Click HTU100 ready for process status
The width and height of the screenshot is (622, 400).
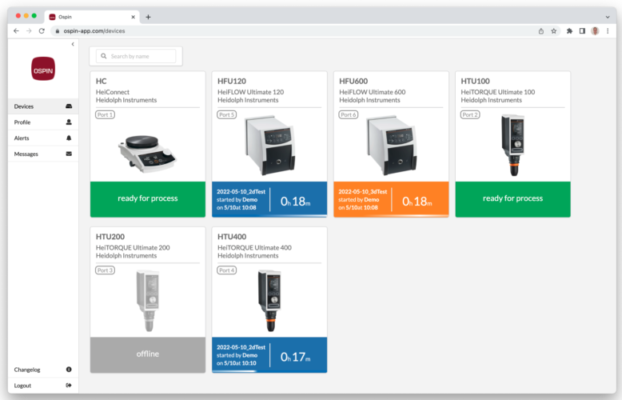(x=513, y=199)
